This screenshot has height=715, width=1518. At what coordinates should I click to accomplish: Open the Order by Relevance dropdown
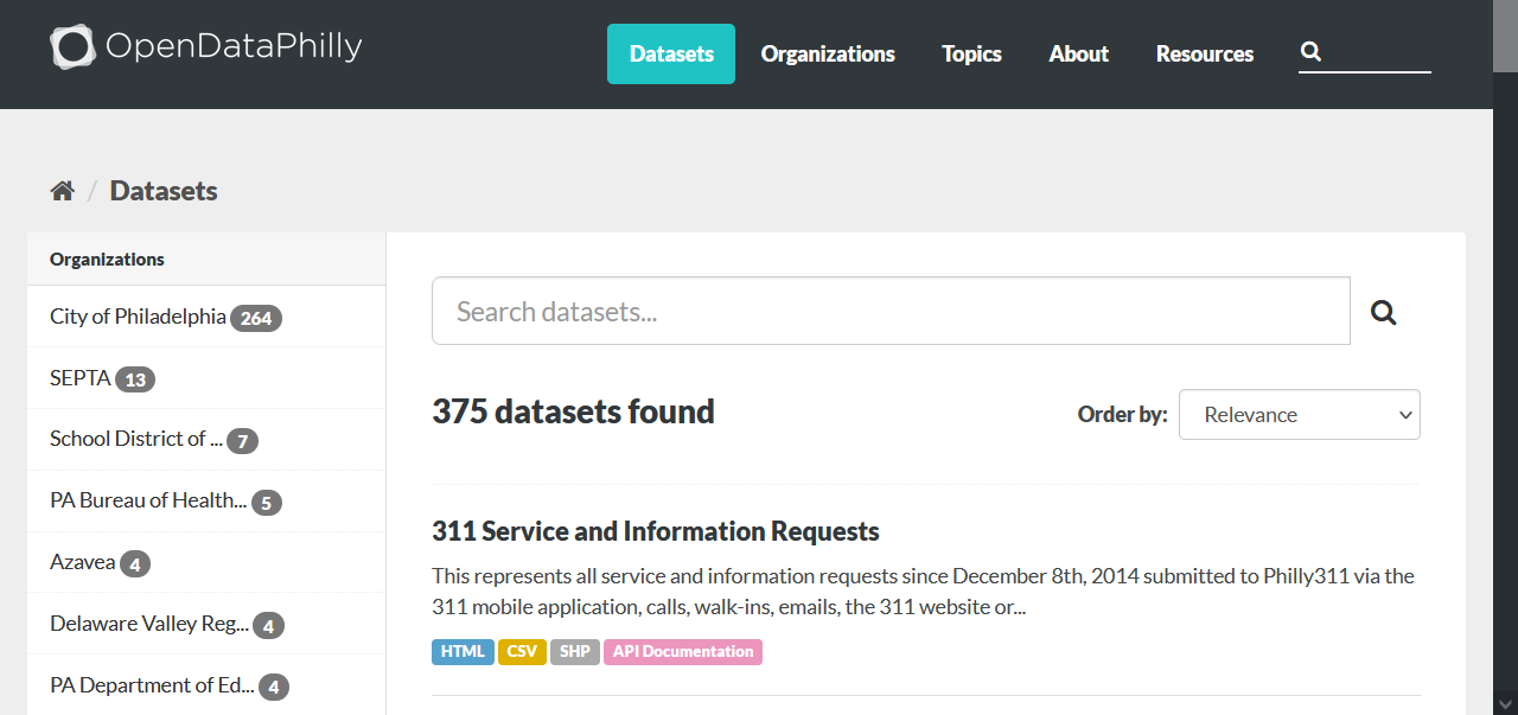tap(1299, 414)
